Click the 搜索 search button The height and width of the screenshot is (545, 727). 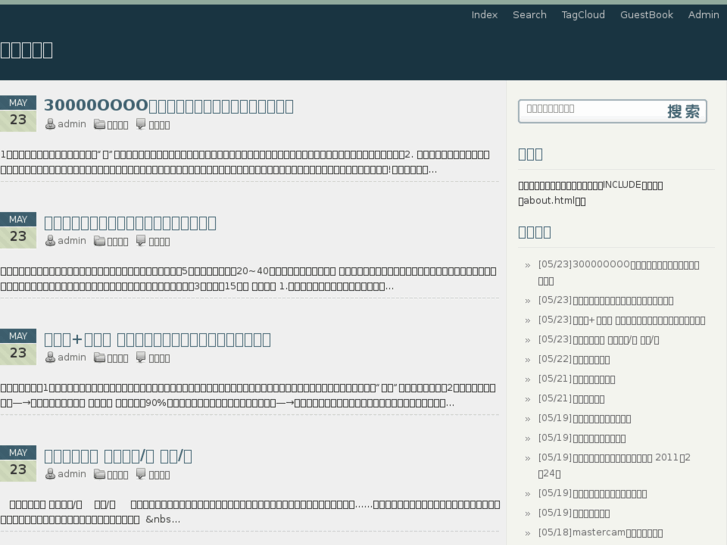point(683,111)
